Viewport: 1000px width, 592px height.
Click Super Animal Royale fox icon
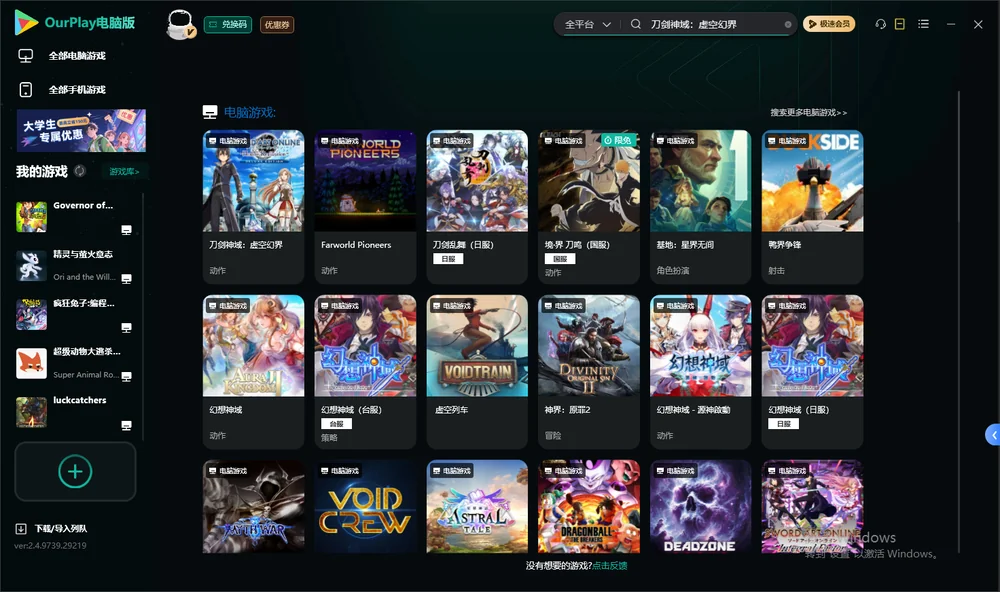click(x=31, y=363)
